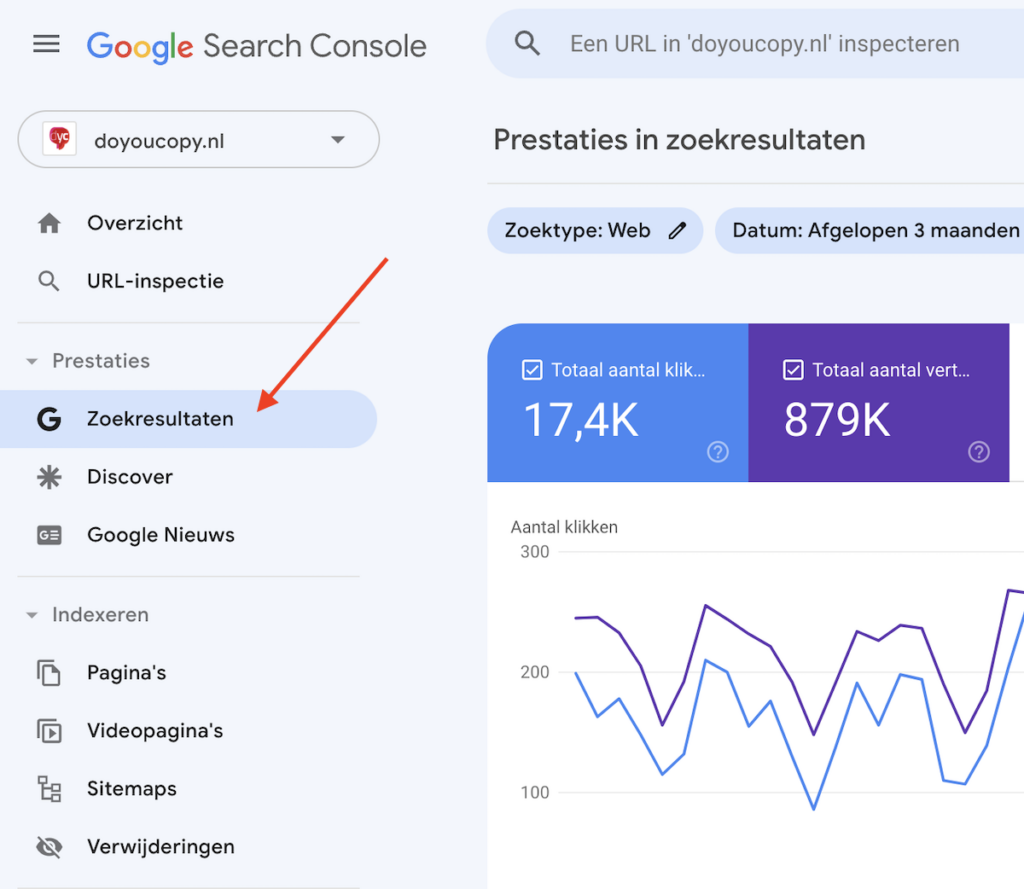1024x889 pixels.
Task: Click the Verwijderingen crossed-eye icon
Action: pos(49,847)
